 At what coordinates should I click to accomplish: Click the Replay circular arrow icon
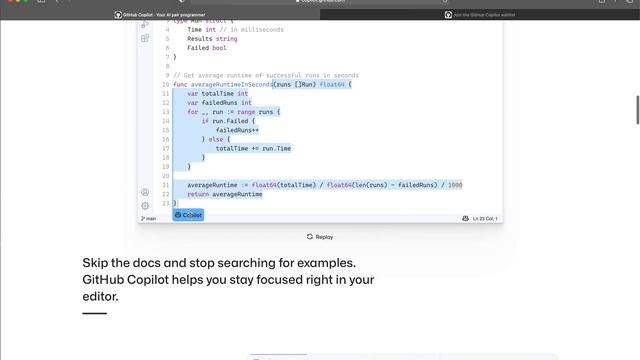tap(310, 237)
